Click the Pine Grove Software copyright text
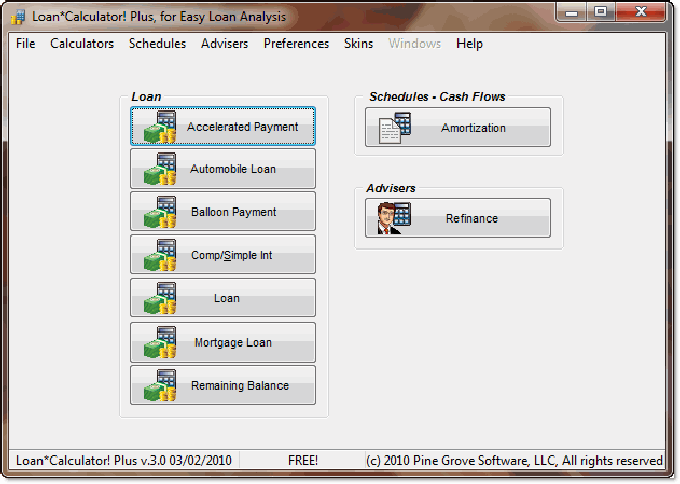Screen dimensions: 680x484 (x=513, y=461)
